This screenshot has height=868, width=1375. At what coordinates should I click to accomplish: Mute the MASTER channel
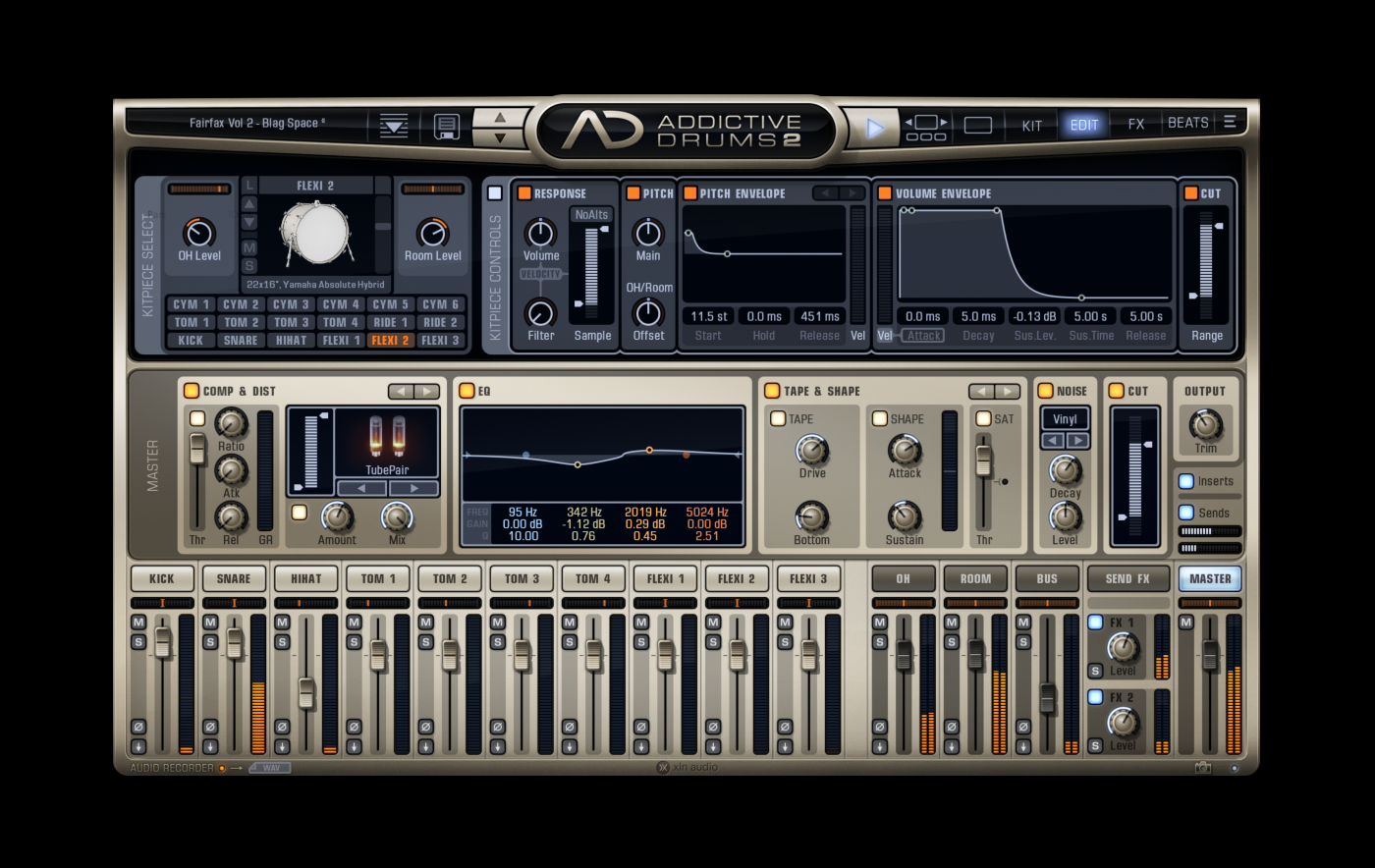click(x=1185, y=623)
